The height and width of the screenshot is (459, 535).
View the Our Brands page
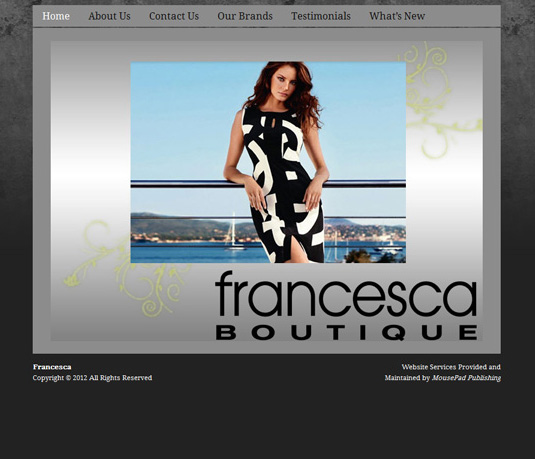[x=245, y=16]
